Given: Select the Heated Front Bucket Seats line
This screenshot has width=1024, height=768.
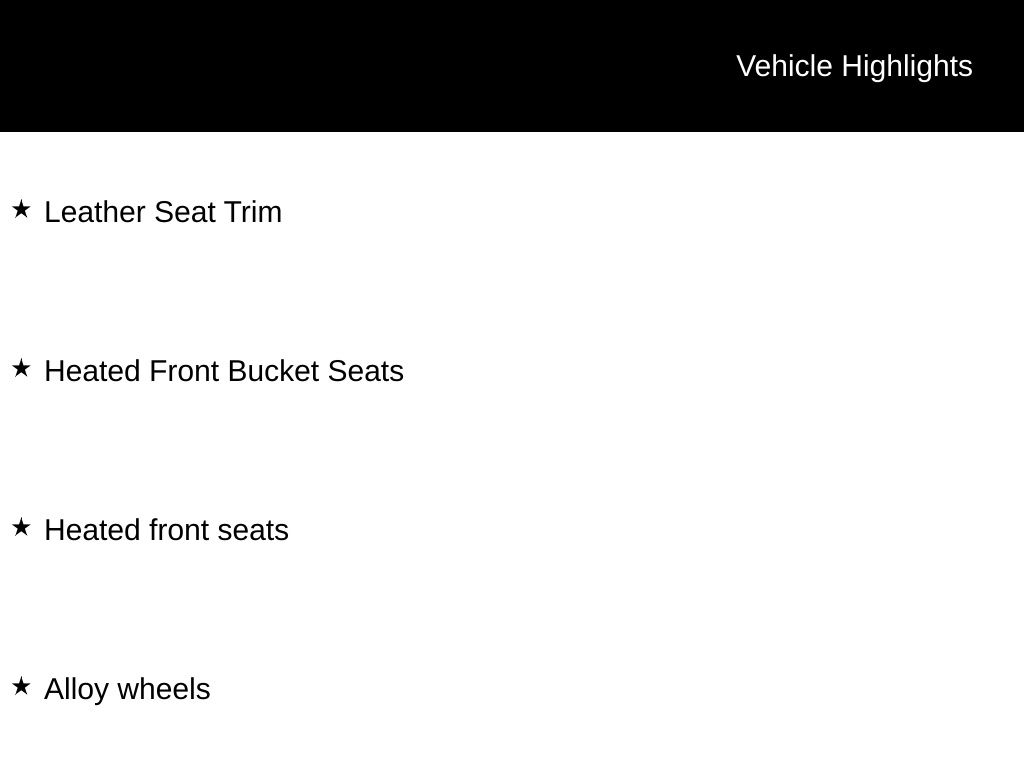Looking at the screenshot, I should (224, 371).
